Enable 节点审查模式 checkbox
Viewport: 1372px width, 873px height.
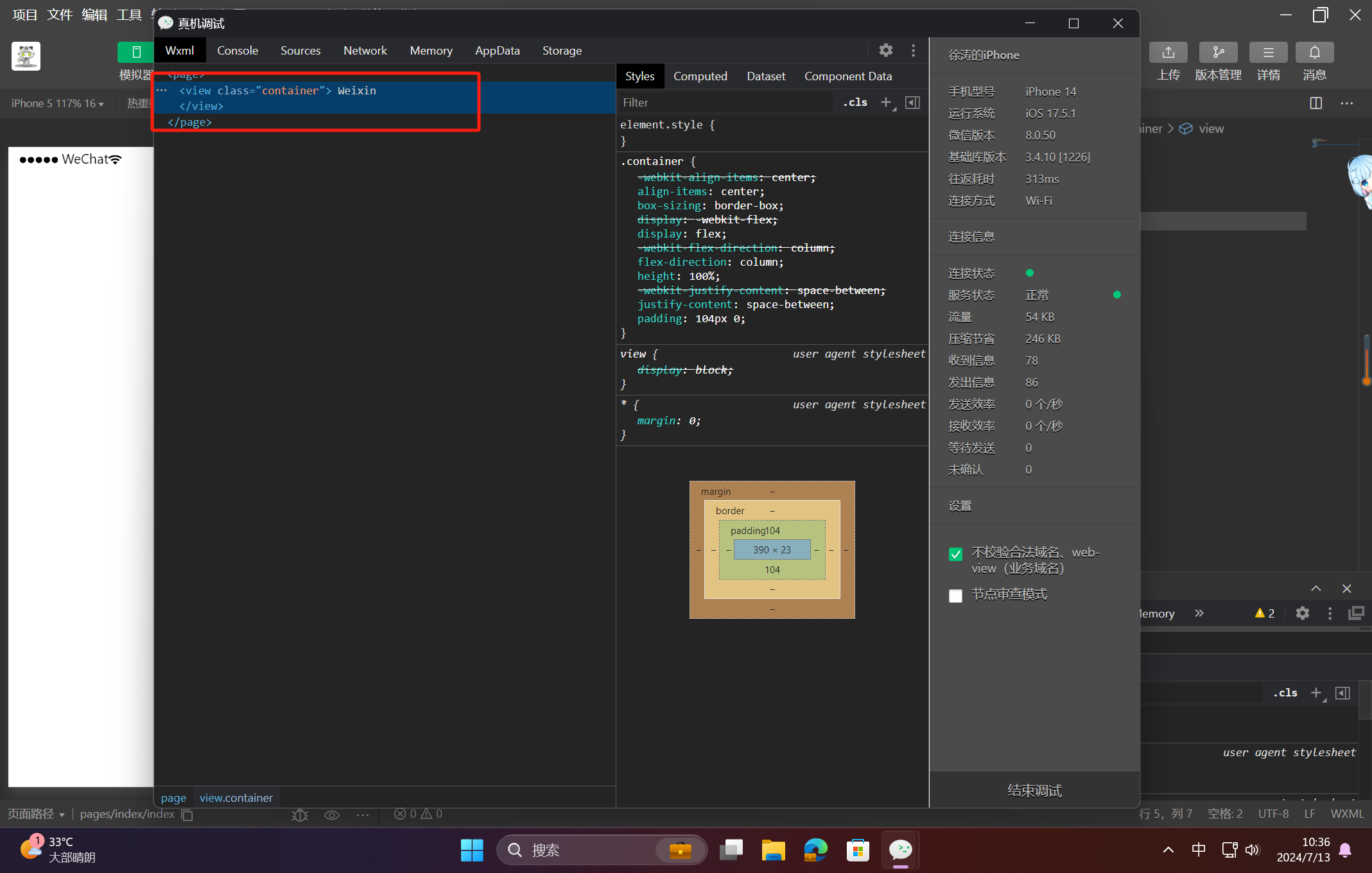click(955, 596)
